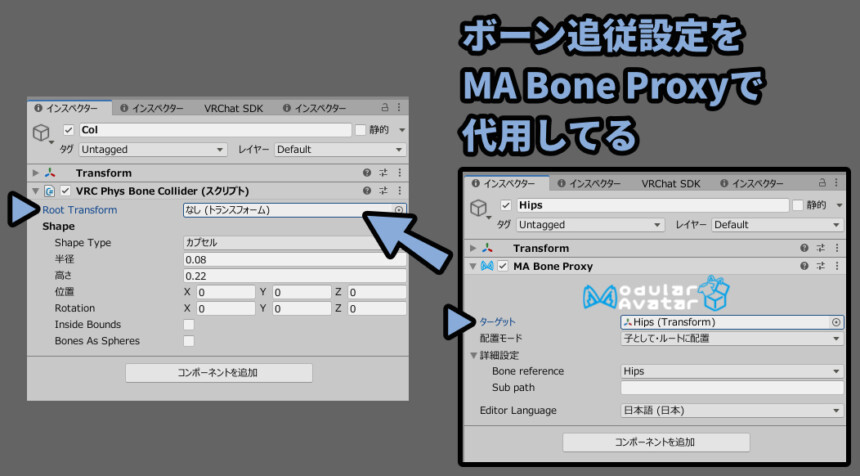860x476 pixels.
Task: Enable Bones As Spheres checkbox
Action: (x=189, y=341)
